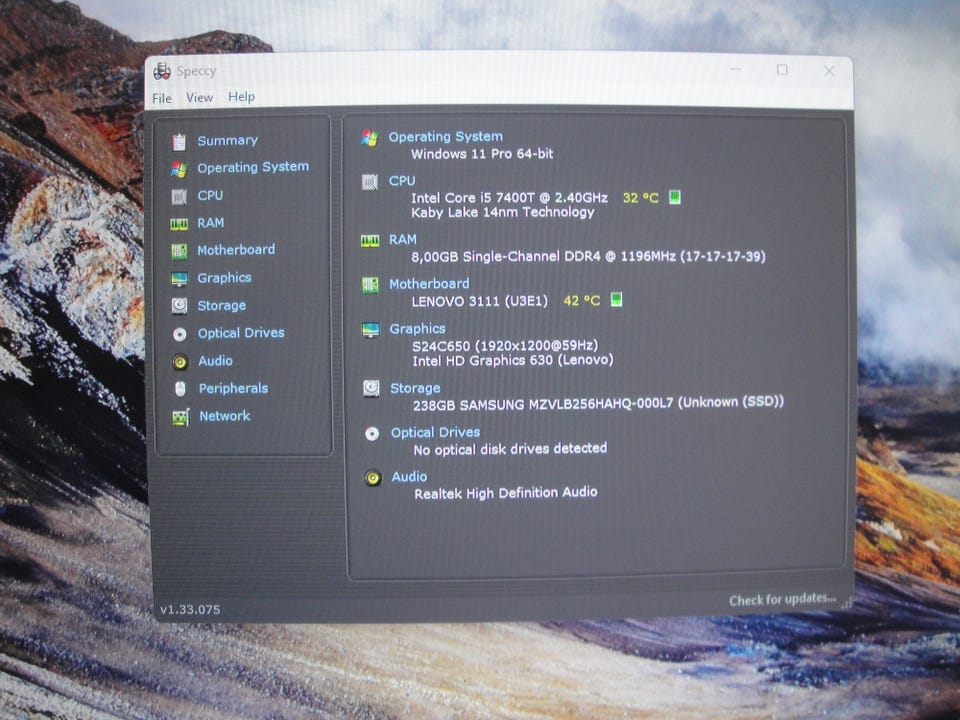The height and width of the screenshot is (720, 960).
Task: Click the No optical disk drives detected text
Action: [x=511, y=449]
